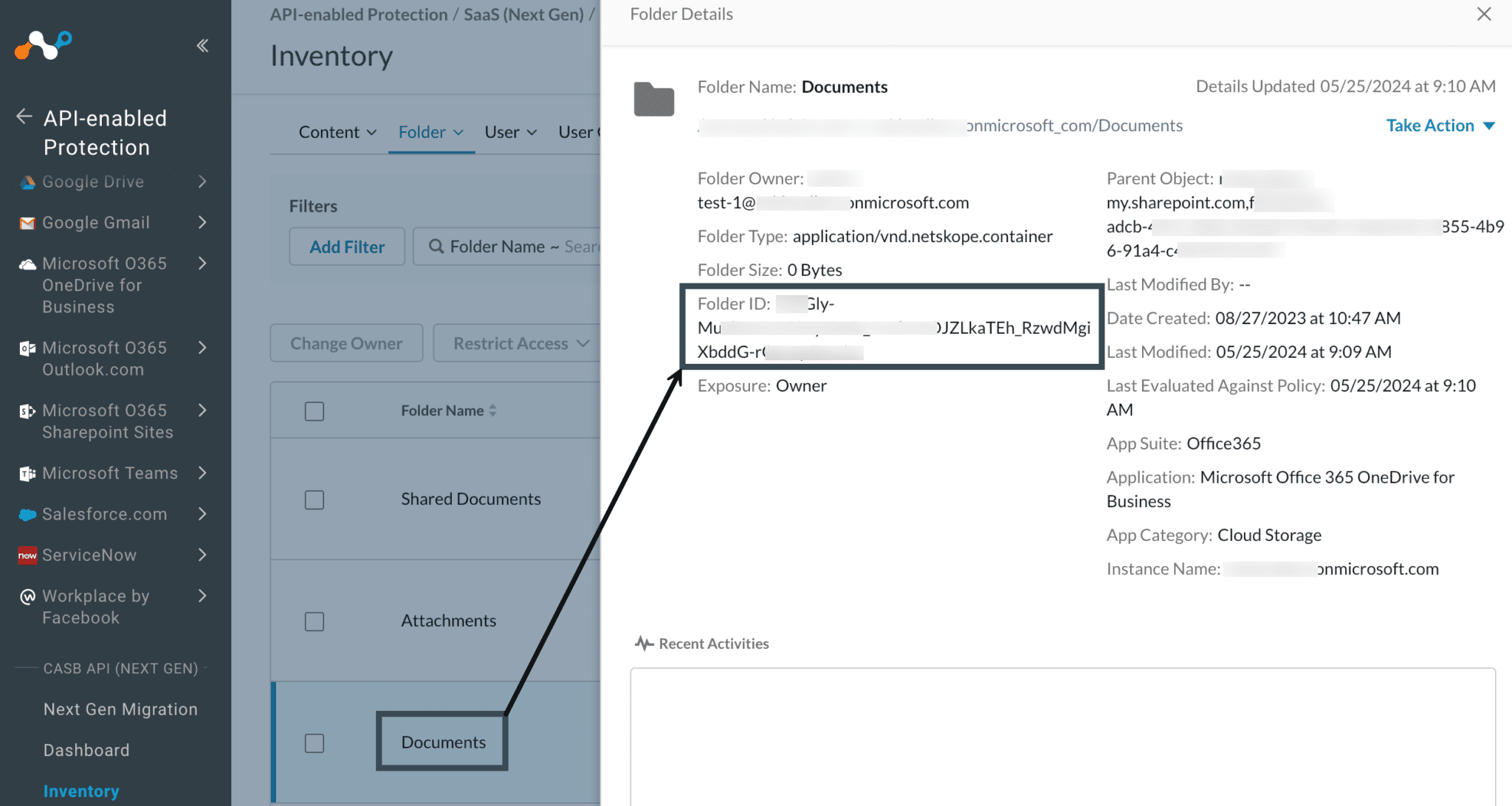1512x806 pixels.
Task: Click the ServiceNow app icon
Action: [x=27, y=555]
